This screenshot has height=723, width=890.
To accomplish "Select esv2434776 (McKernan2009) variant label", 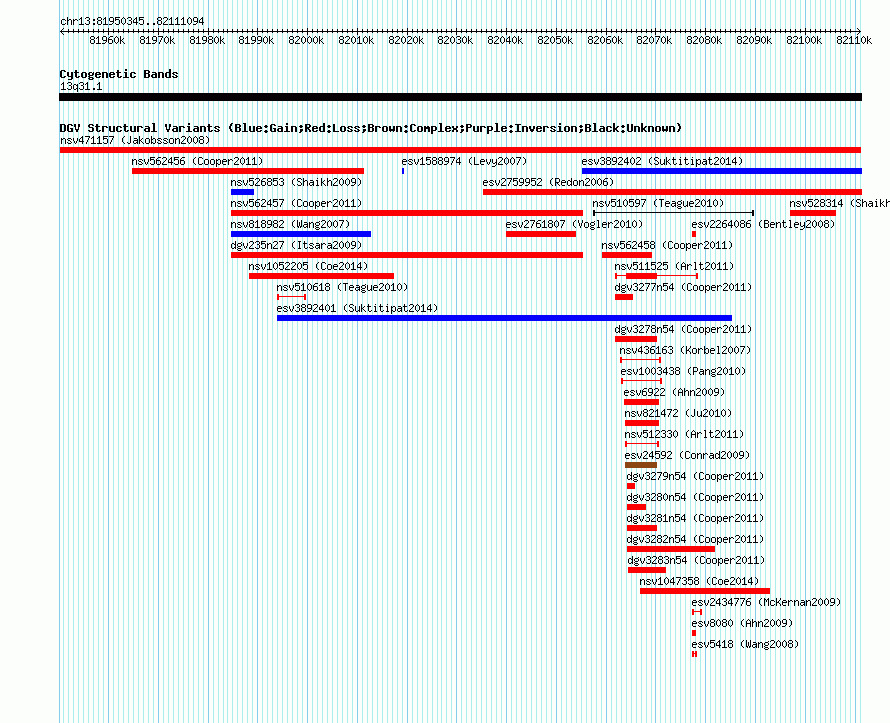I will pyautogui.click(x=766, y=602).
